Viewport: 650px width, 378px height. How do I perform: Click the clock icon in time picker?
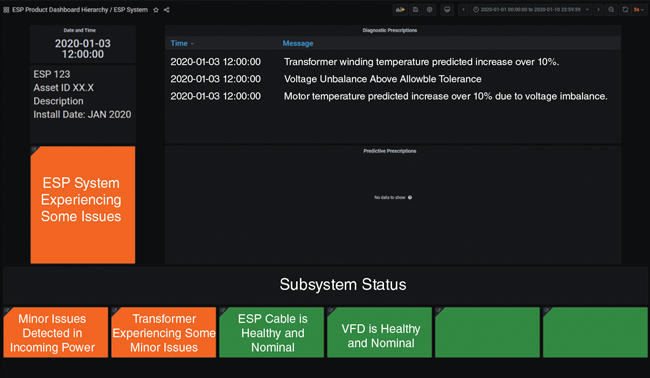pyautogui.click(x=476, y=10)
